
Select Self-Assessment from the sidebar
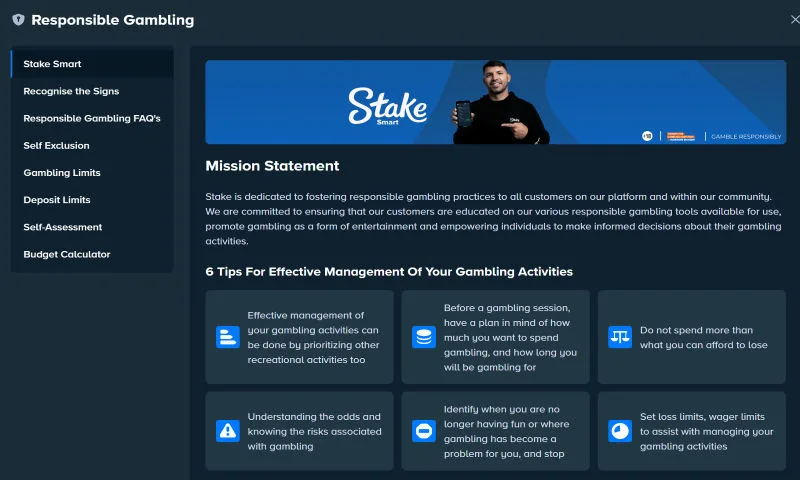pos(63,227)
